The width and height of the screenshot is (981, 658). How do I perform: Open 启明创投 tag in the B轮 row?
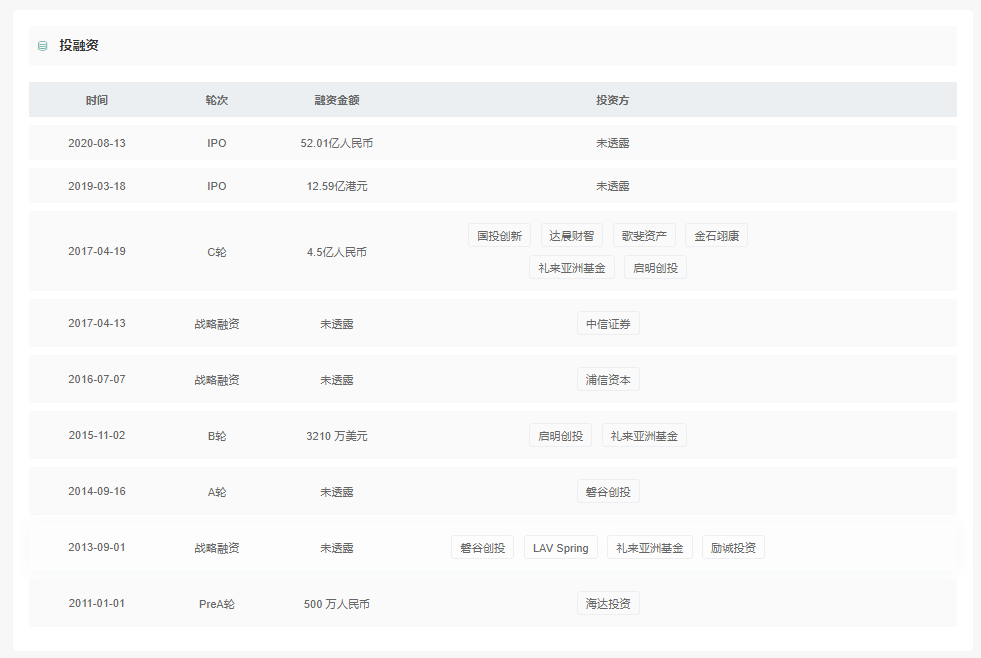pos(561,436)
